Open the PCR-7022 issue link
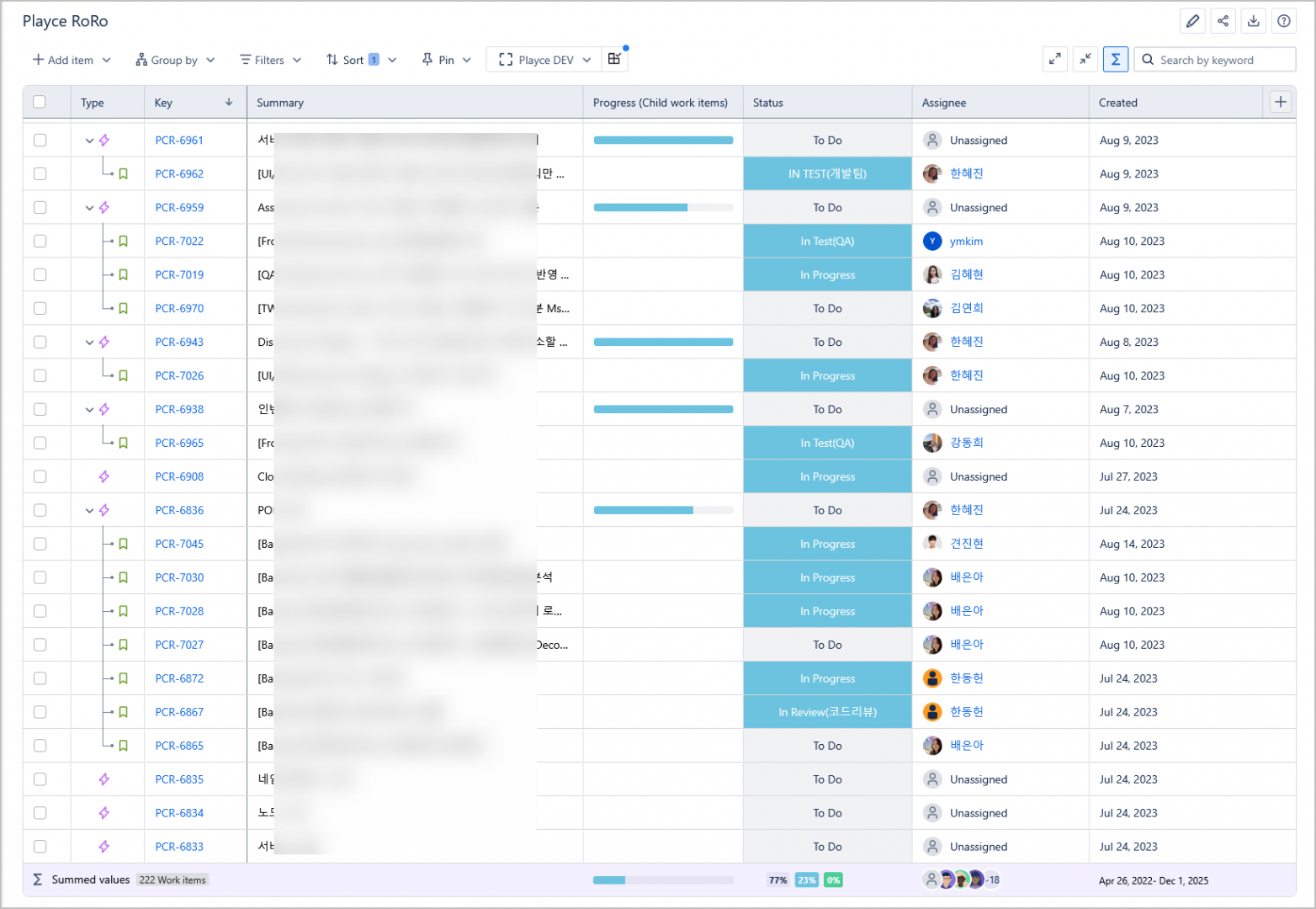 pos(179,241)
